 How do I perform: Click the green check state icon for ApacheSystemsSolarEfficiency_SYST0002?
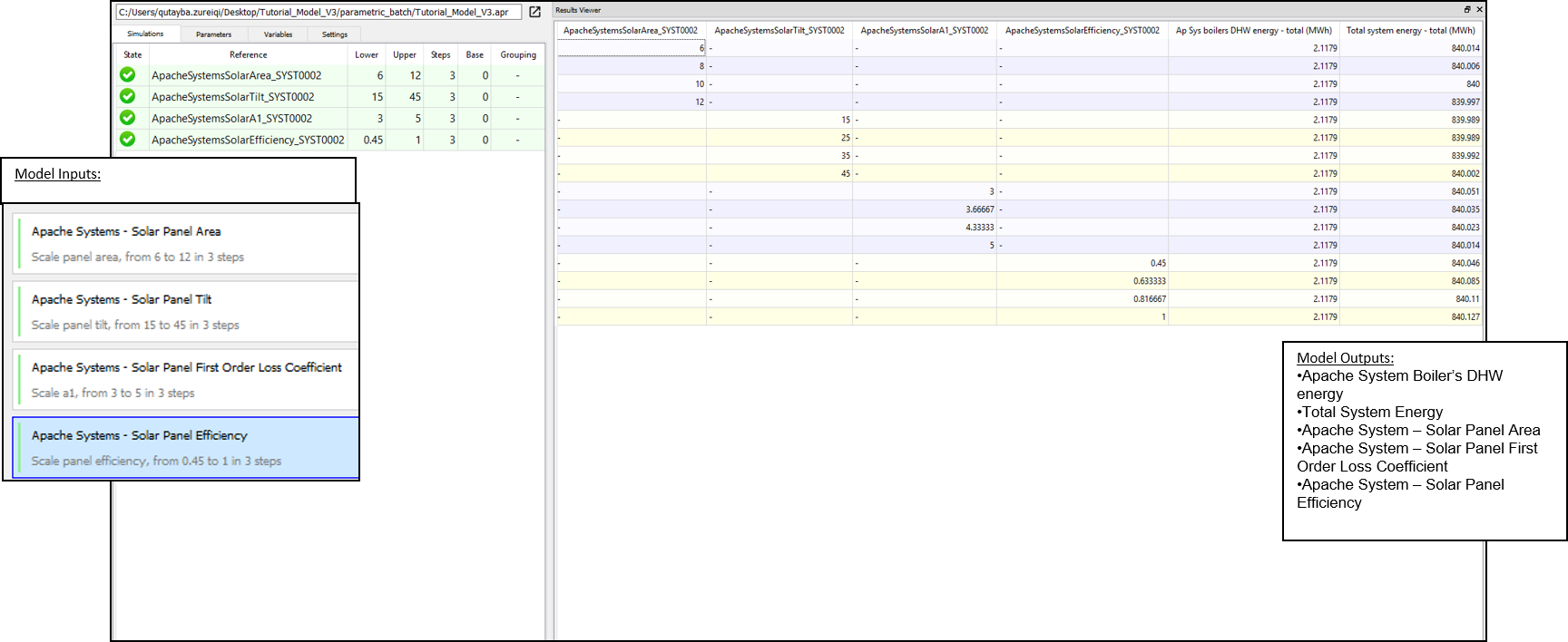[128, 140]
